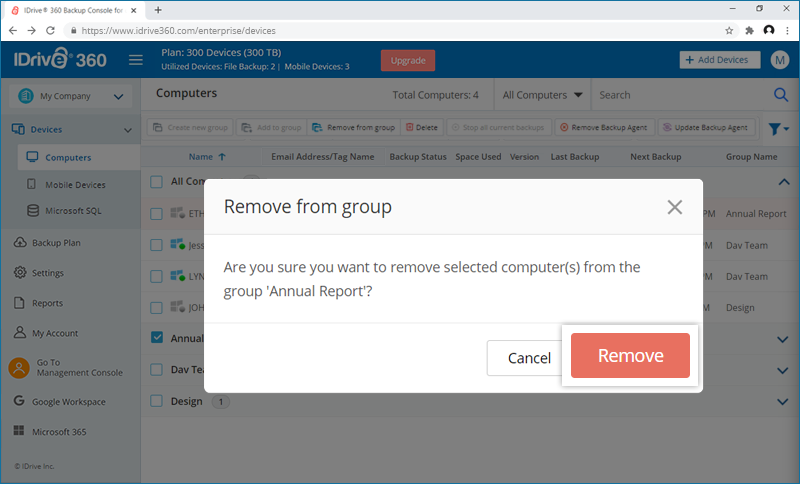The height and width of the screenshot is (484, 800).
Task: Open Mobile Devices in the sidebar
Action: pos(75,185)
